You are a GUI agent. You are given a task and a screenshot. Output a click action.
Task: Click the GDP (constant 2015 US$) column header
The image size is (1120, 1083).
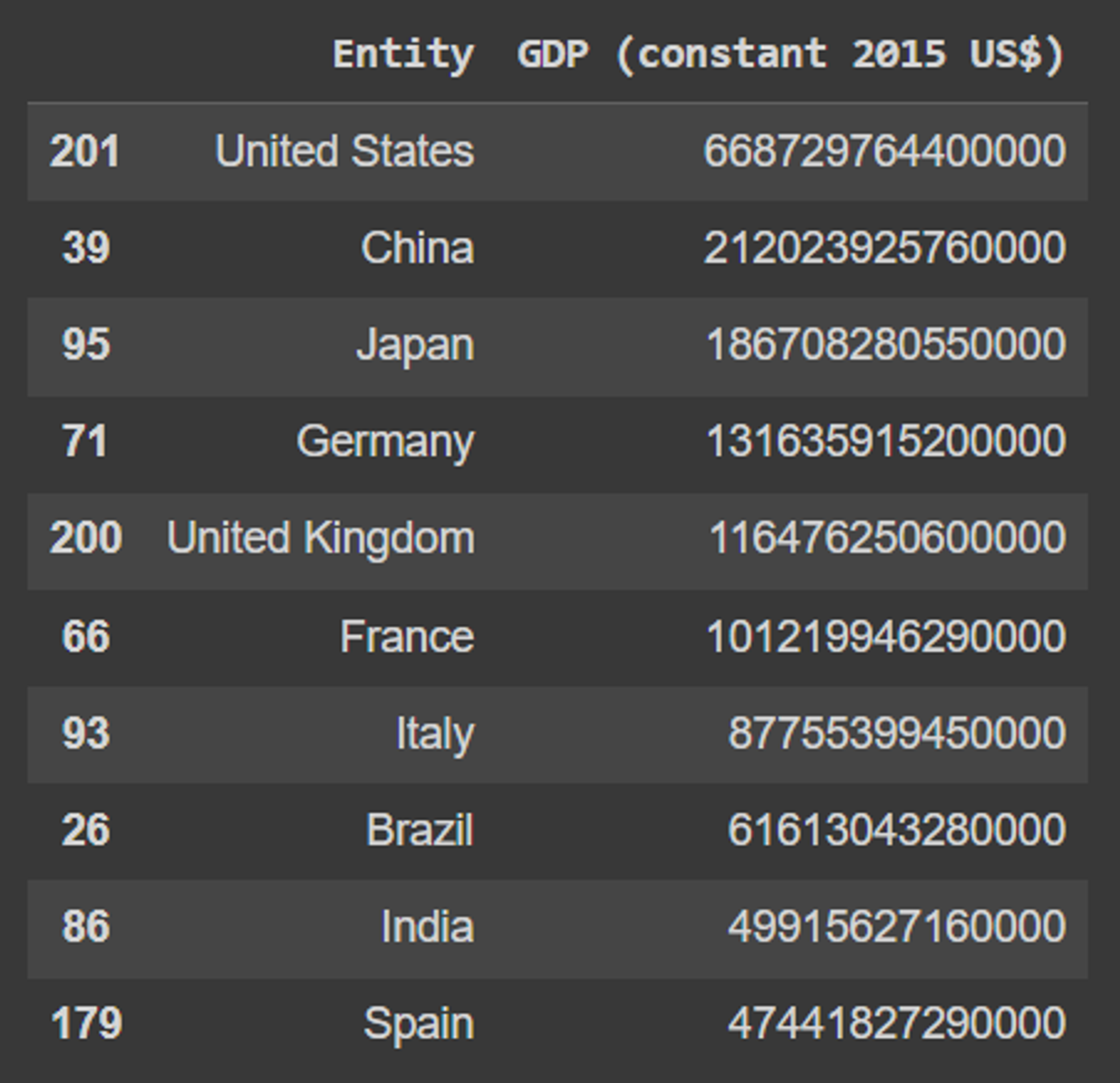790,55
